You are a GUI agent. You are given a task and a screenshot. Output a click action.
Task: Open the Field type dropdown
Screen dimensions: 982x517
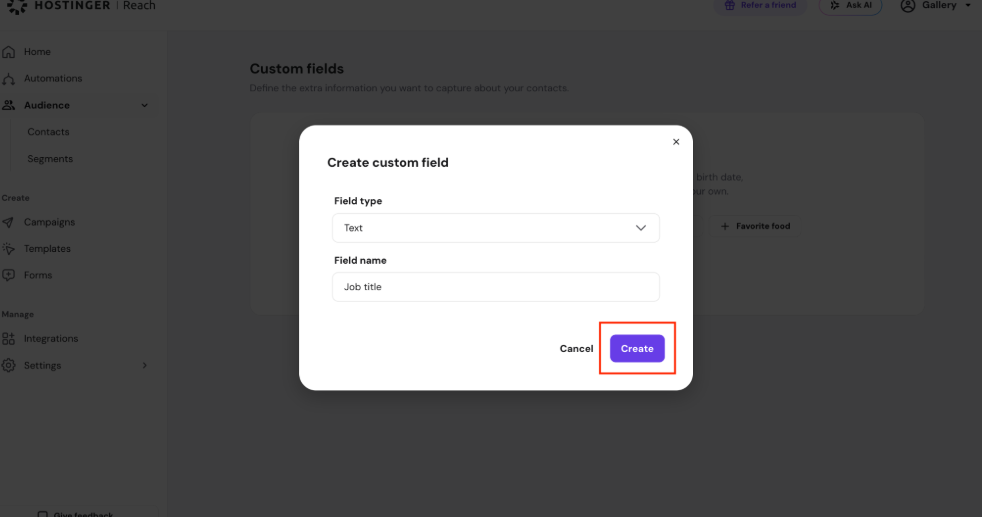pyautogui.click(x=495, y=228)
